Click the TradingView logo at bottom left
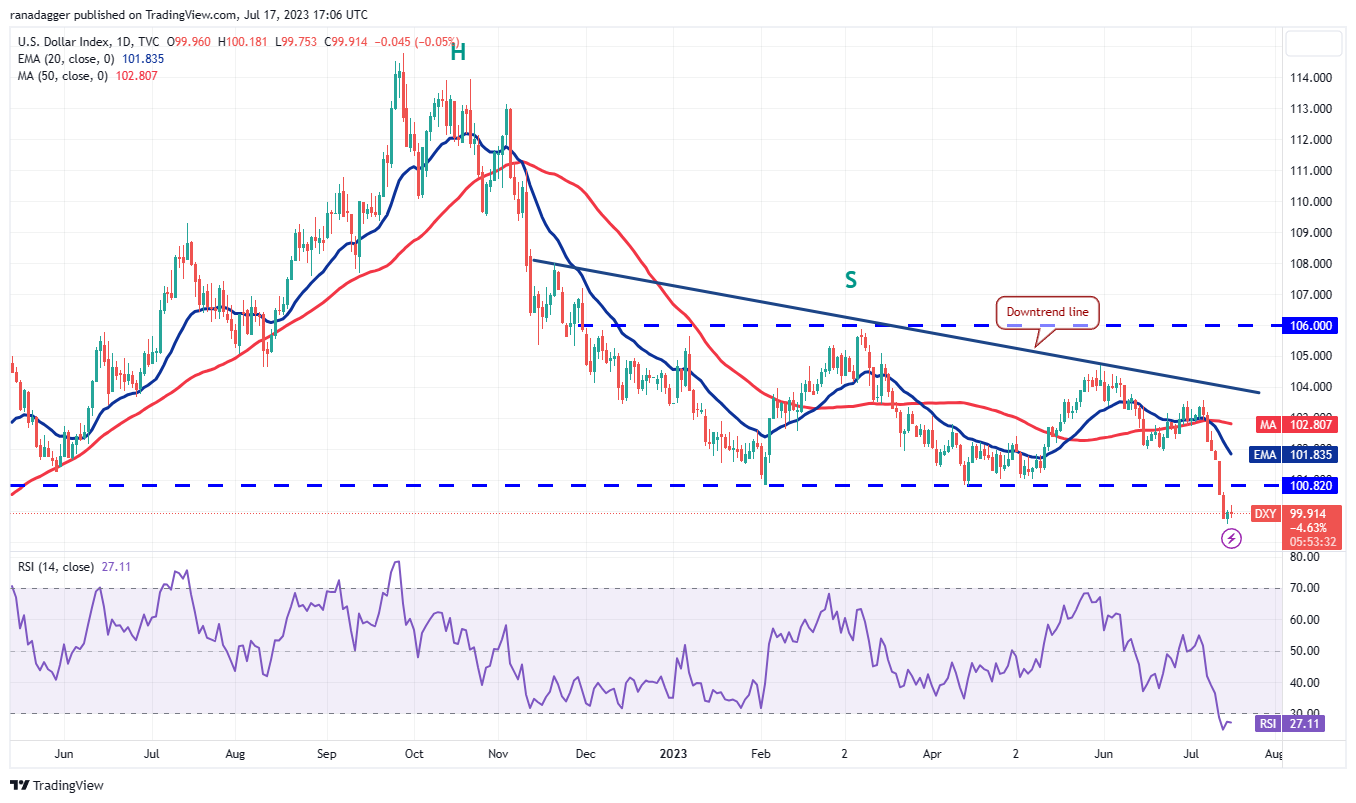The image size is (1356, 803). pos(57,785)
